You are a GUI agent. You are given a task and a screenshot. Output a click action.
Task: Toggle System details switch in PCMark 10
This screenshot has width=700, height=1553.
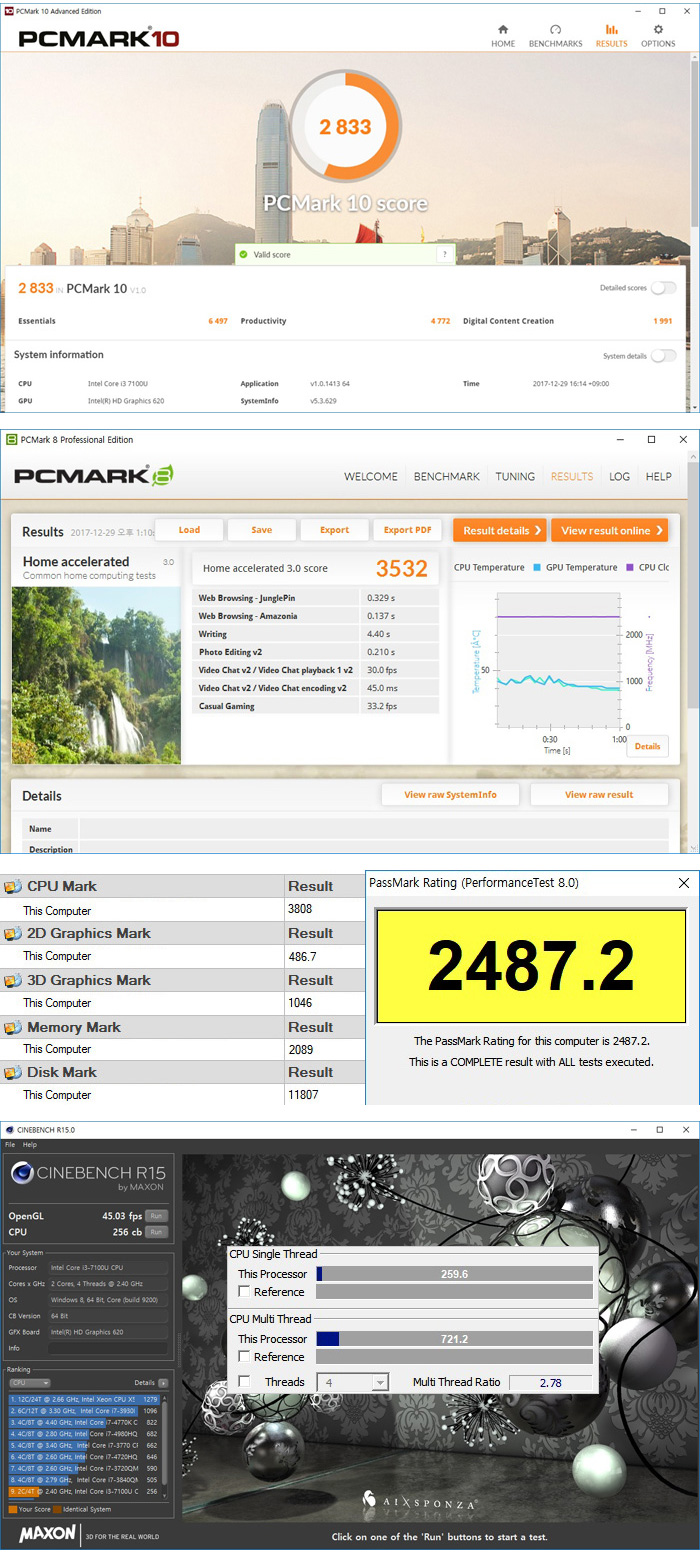pyautogui.click(x=663, y=356)
